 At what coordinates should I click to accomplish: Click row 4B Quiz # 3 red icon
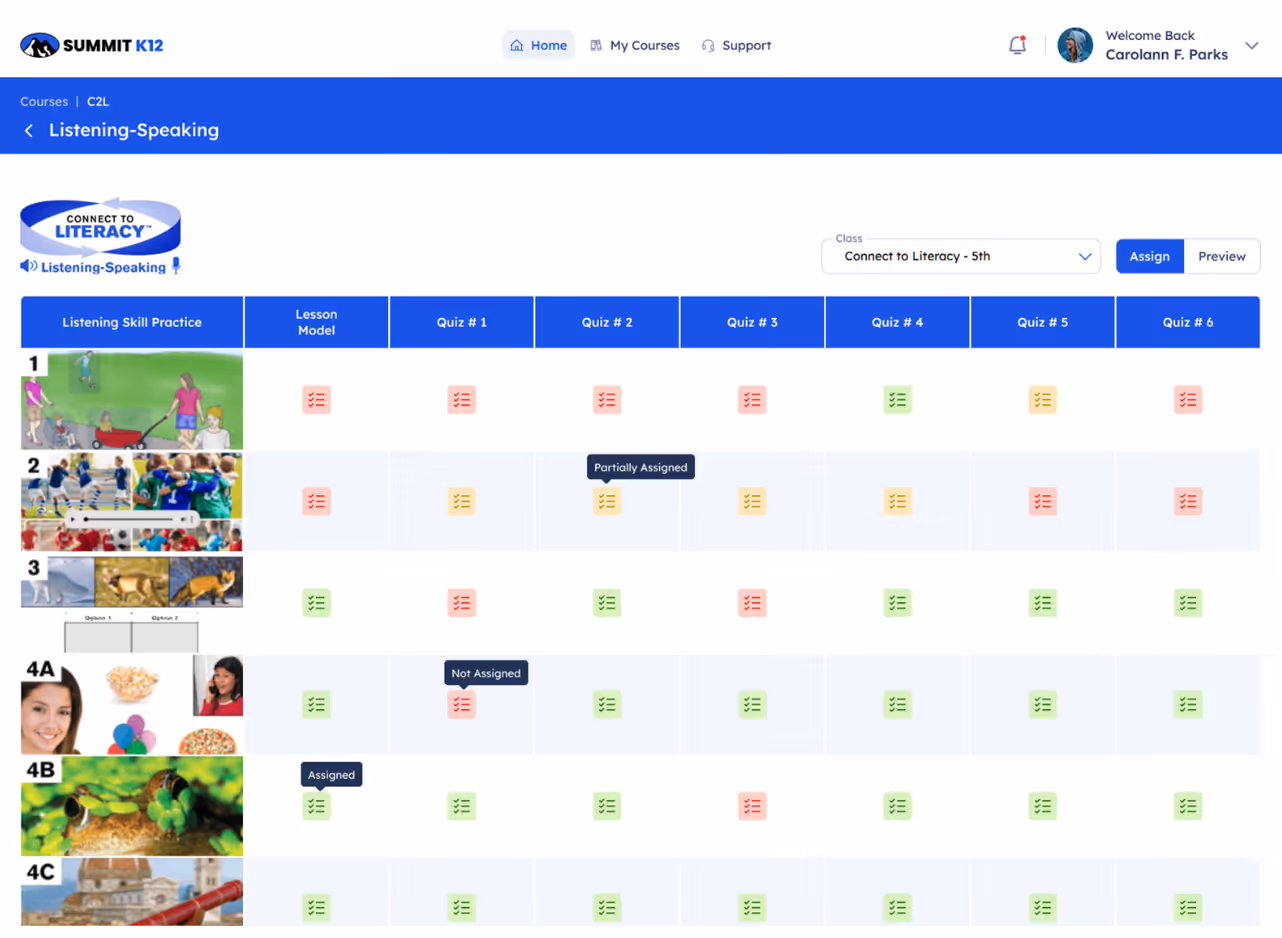tap(753, 806)
